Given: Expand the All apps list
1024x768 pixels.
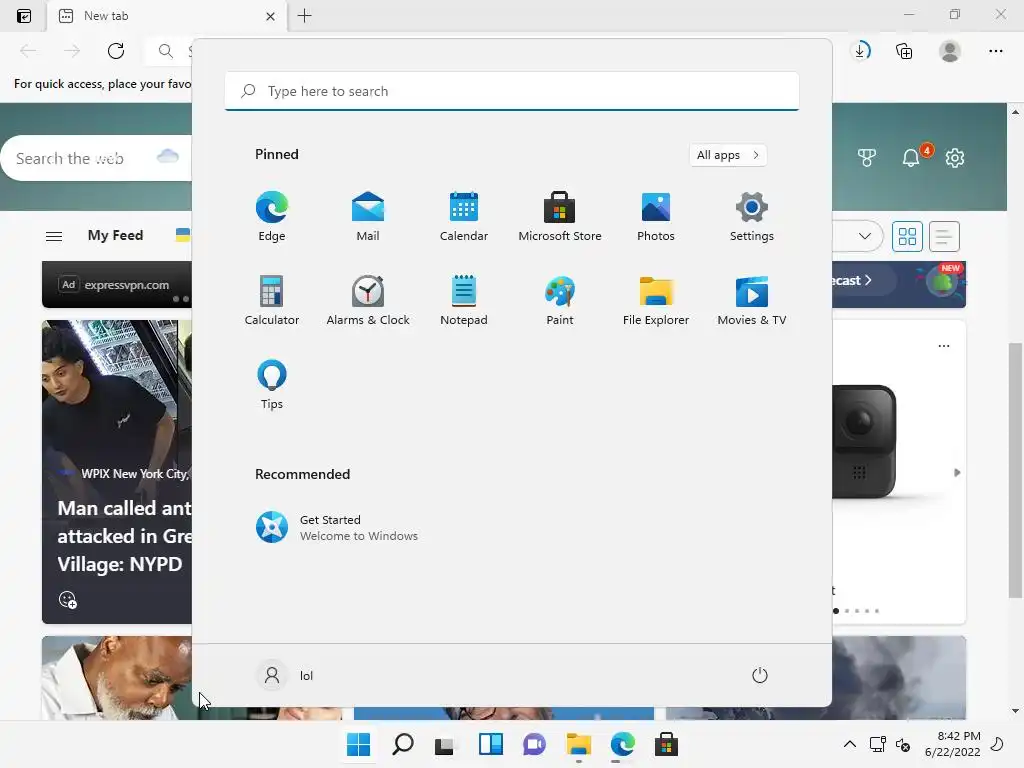Looking at the screenshot, I should pyautogui.click(x=728, y=155).
